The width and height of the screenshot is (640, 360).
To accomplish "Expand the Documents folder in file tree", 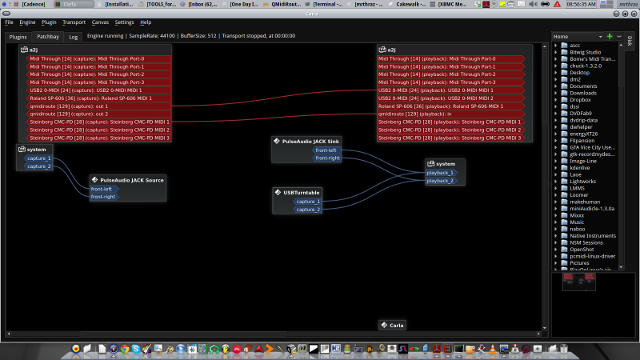I will point(556,86).
